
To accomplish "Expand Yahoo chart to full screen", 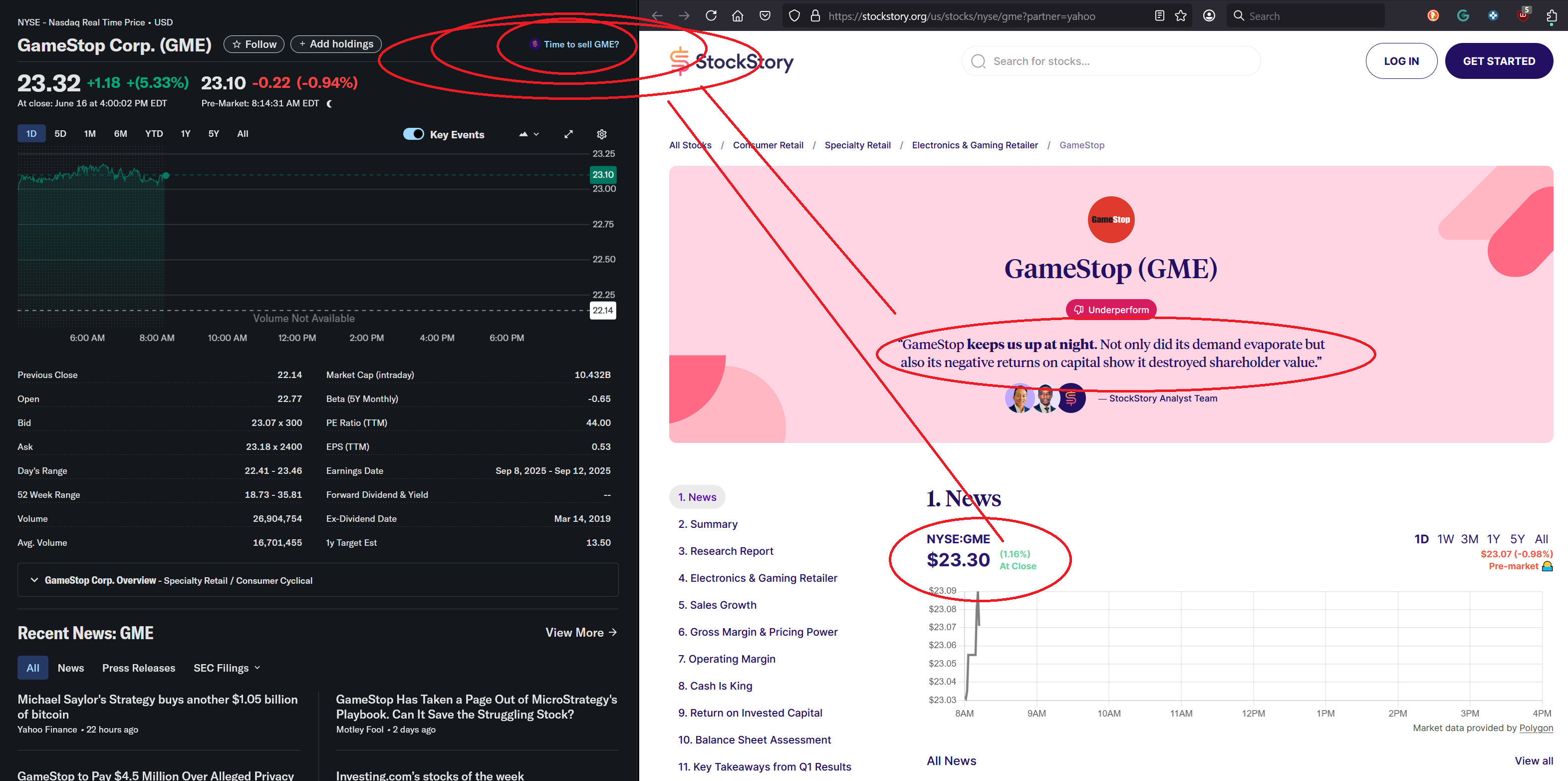I will coord(568,134).
